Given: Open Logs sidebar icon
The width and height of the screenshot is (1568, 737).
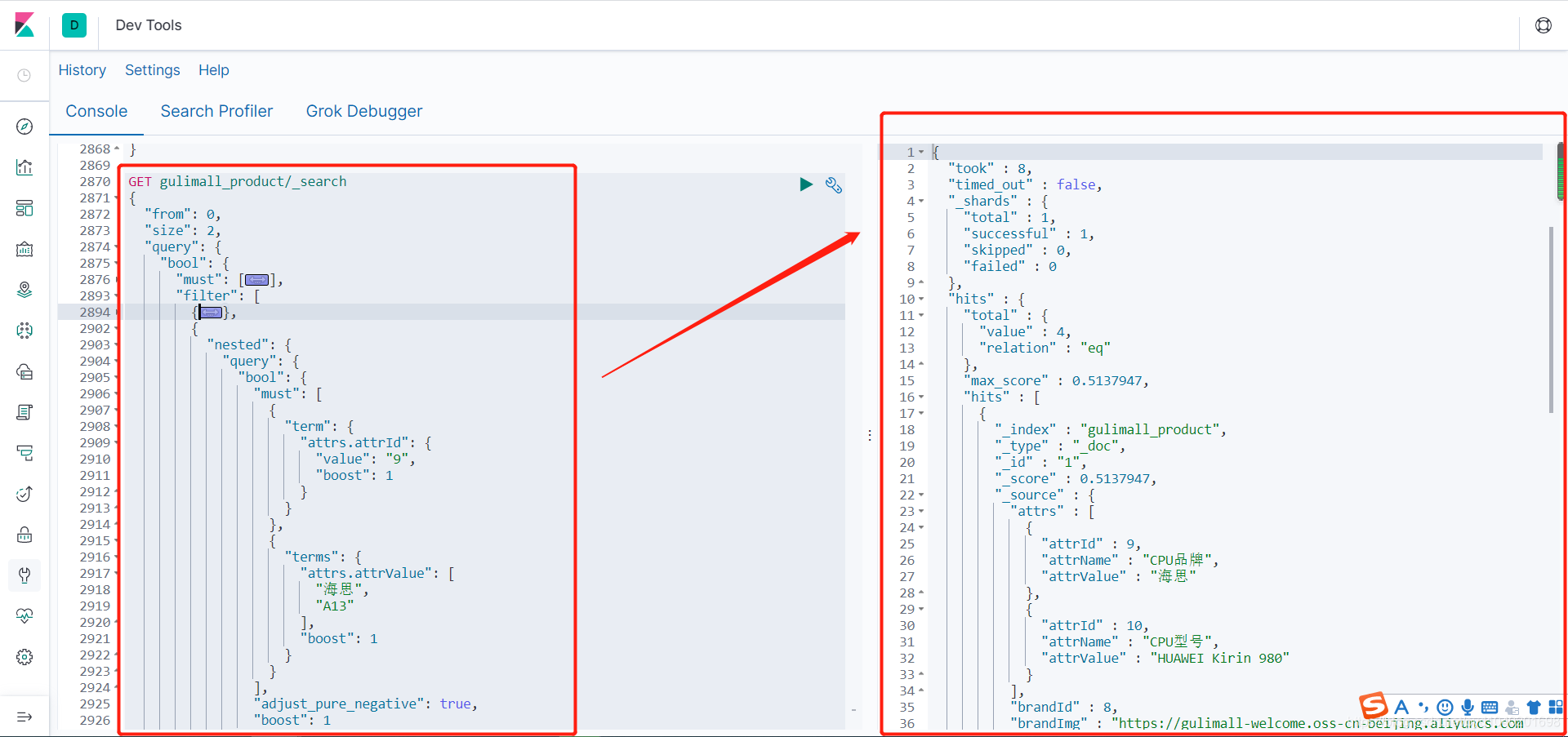Looking at the screenshot, I should (x=24, y=412).
